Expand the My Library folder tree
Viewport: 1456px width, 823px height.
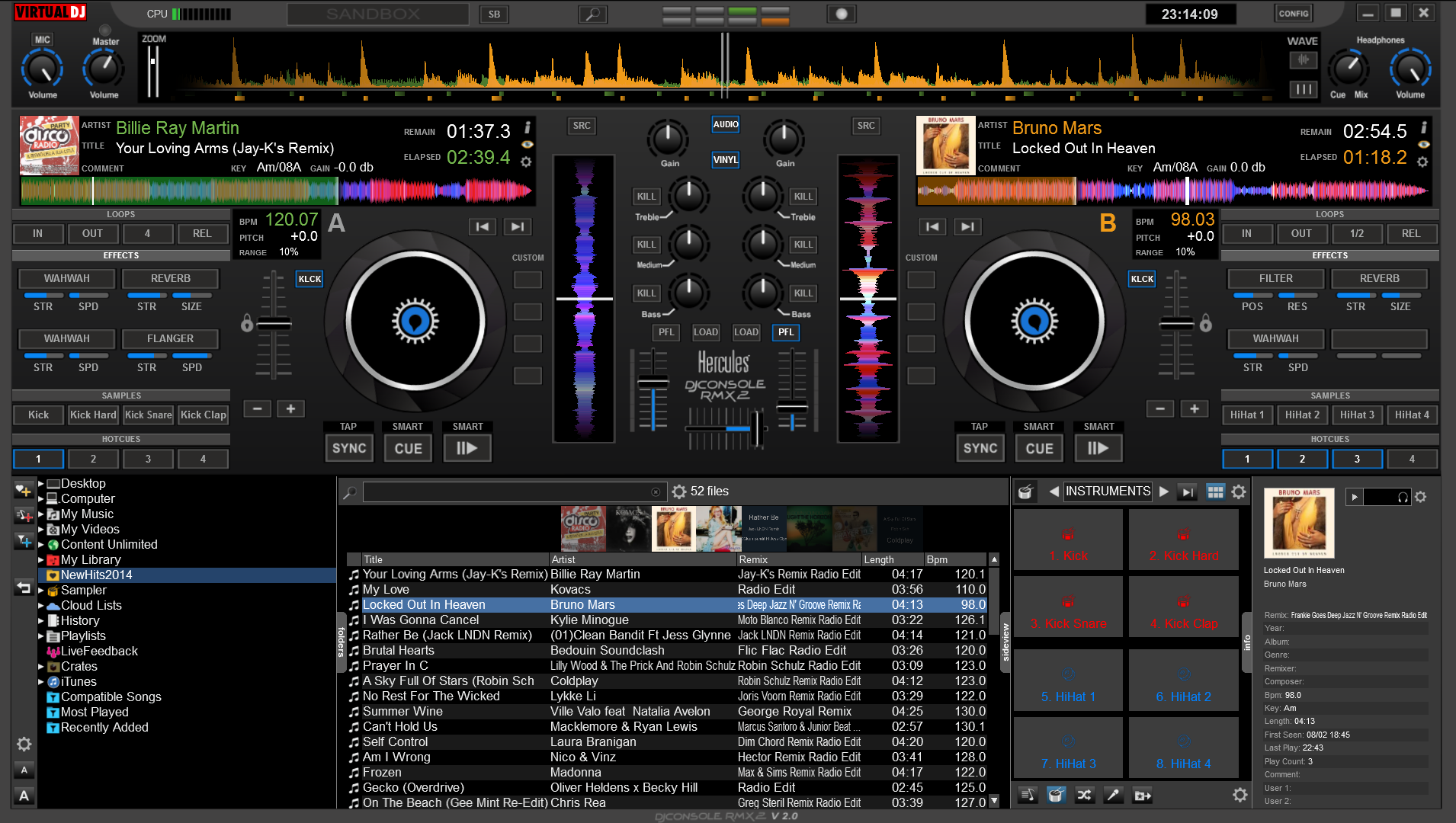click(x=41, y=560)
